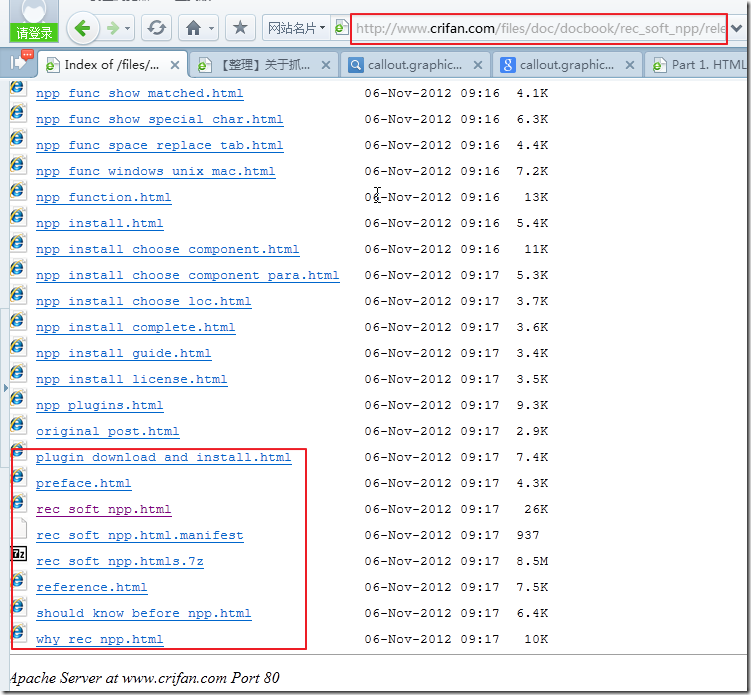Open reference.html link
Image resolution: width=751 pixels, height=695 pixels.
(91, 587)
